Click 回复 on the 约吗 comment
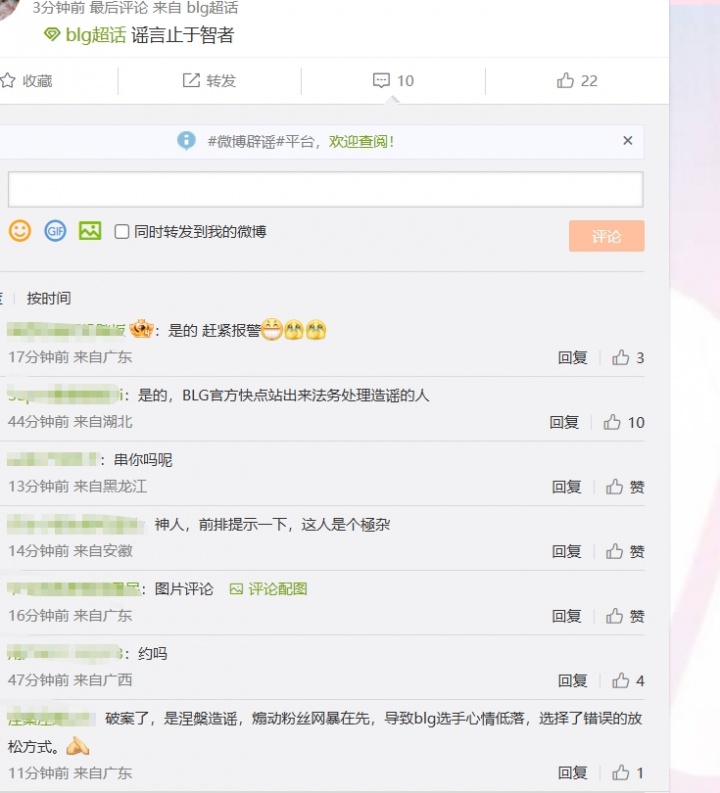This screenshot has height=793, width=720. (573, 681)
